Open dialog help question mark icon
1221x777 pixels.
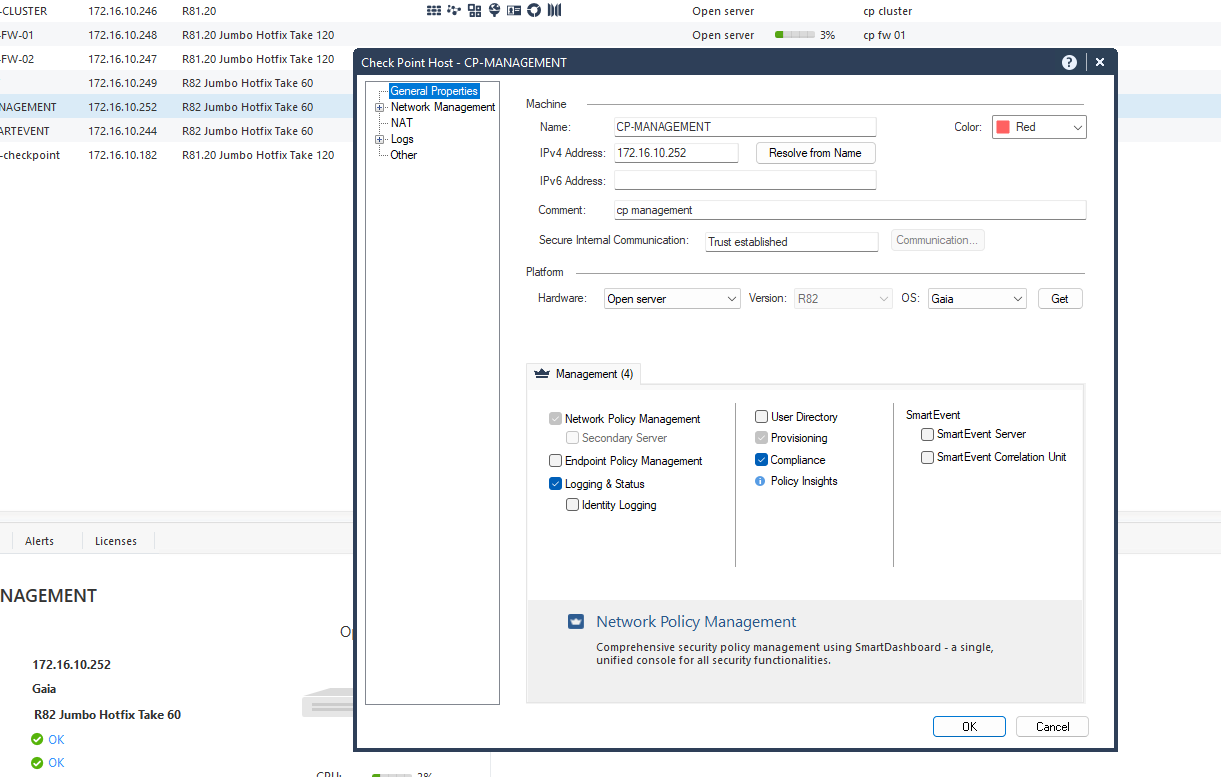[x=1069, y=62]
